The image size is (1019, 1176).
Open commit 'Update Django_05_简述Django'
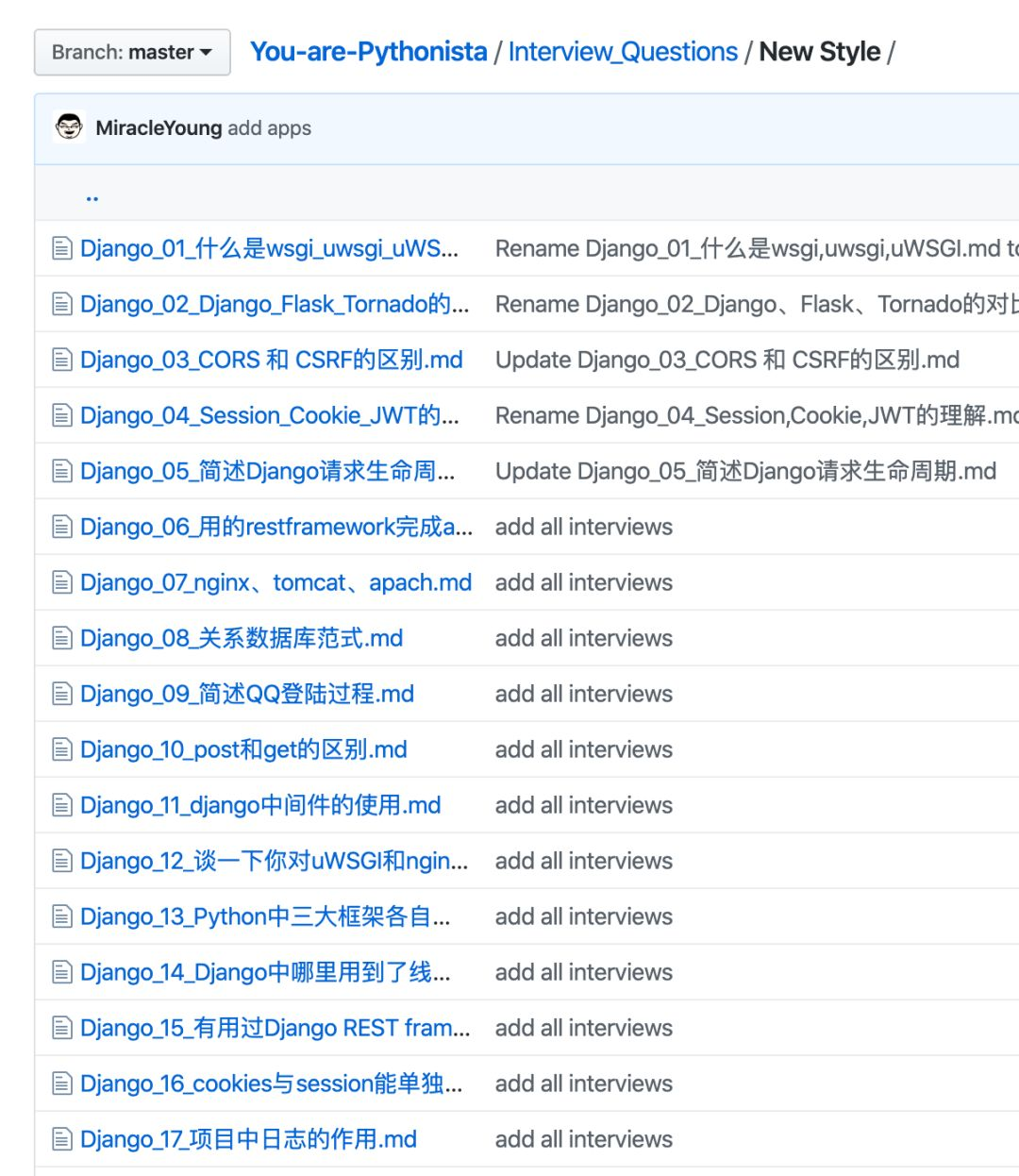pos(746,471)
